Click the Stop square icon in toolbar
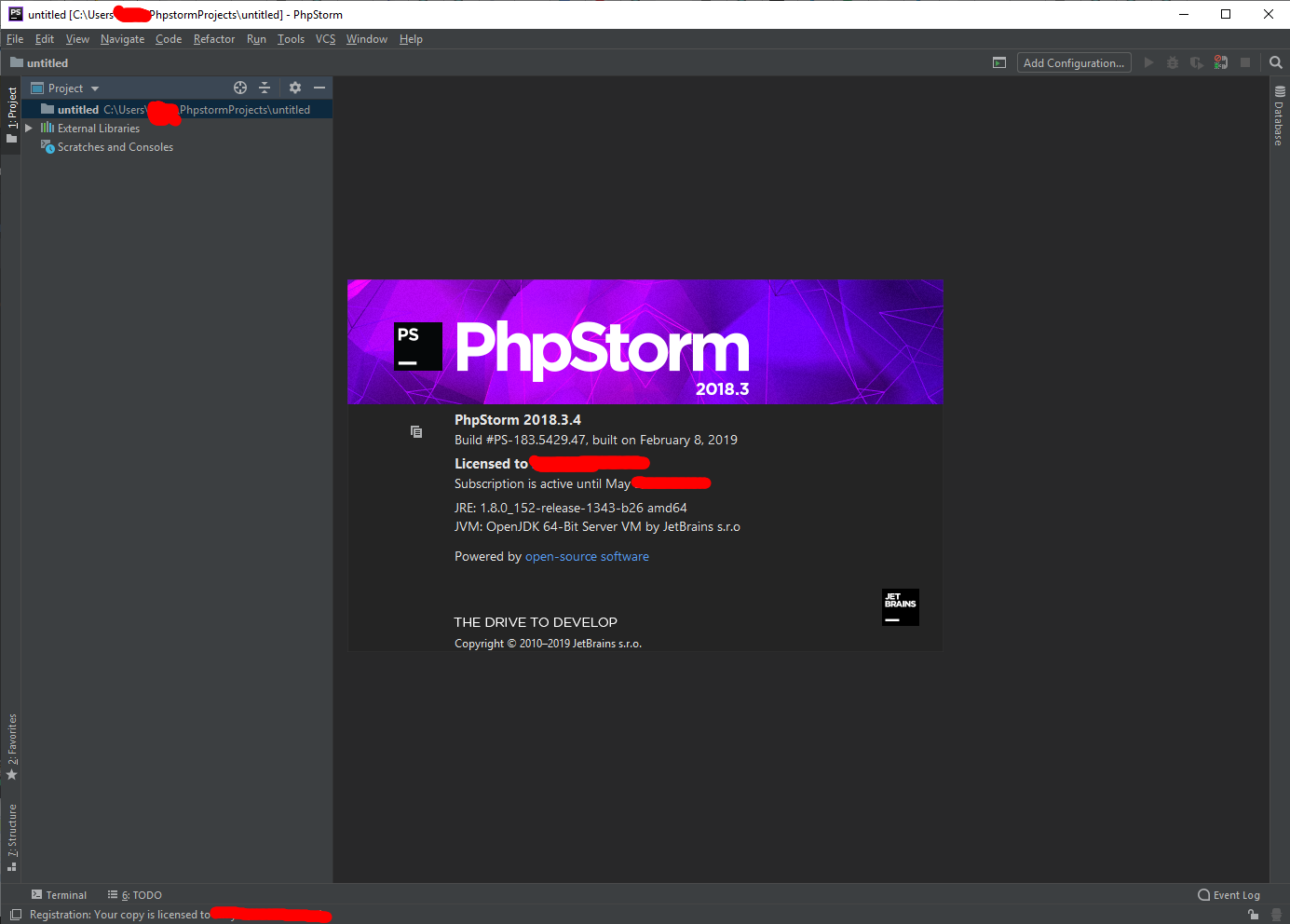The width and height of the screenshot is (1290, 924). [1245, 62]
